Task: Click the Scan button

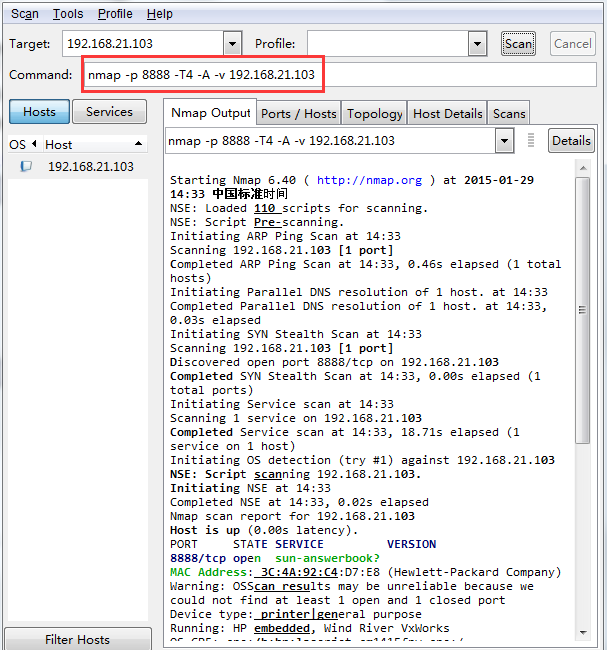Action: (518, 44)
